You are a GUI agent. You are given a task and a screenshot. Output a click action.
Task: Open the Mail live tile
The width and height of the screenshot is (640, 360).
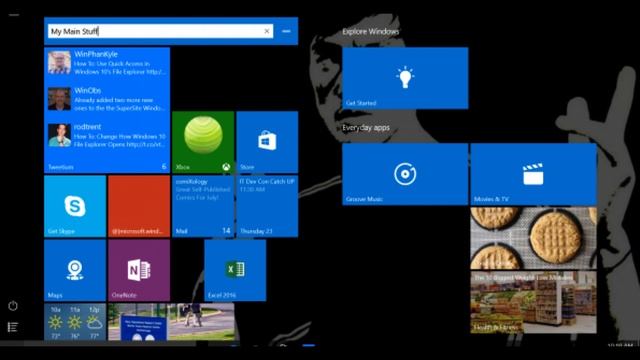203,206
